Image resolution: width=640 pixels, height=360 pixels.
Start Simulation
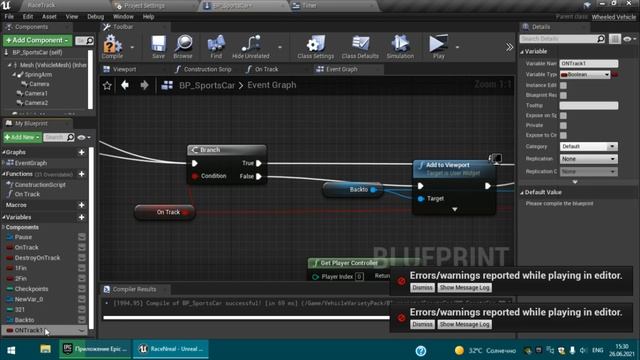(400, 46)
